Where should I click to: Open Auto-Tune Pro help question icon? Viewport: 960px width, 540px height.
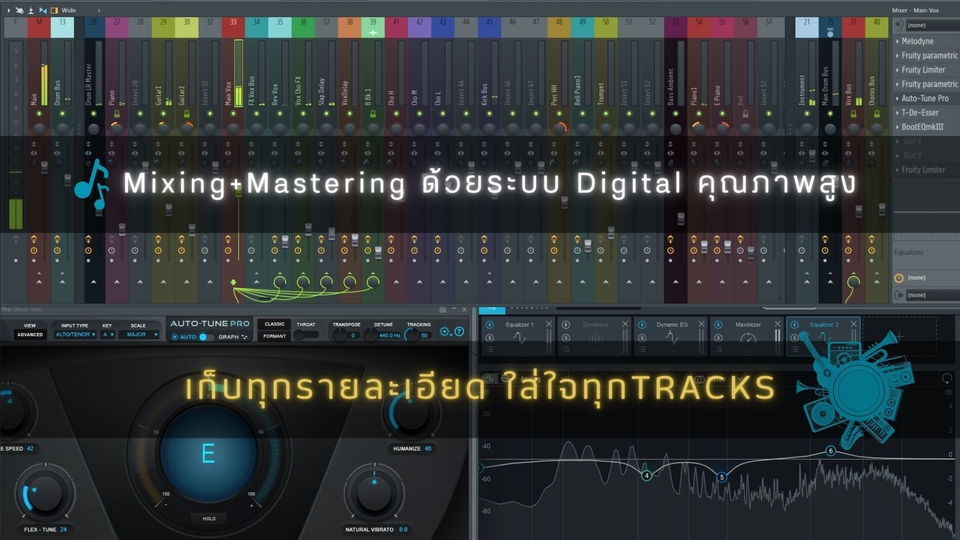coord(459,332)
